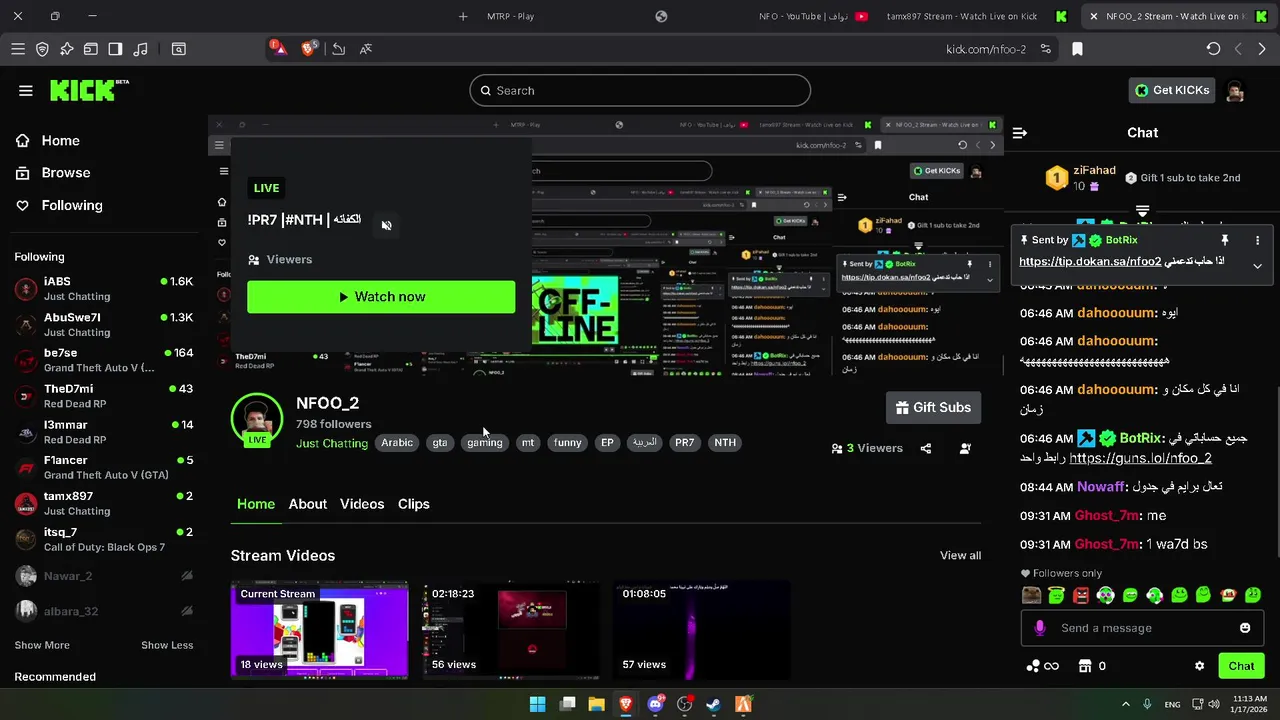Unmute the stream preview volume icon
This screenshot has width=1280, height=720.
pyautogui.click(x=386, y=225)
